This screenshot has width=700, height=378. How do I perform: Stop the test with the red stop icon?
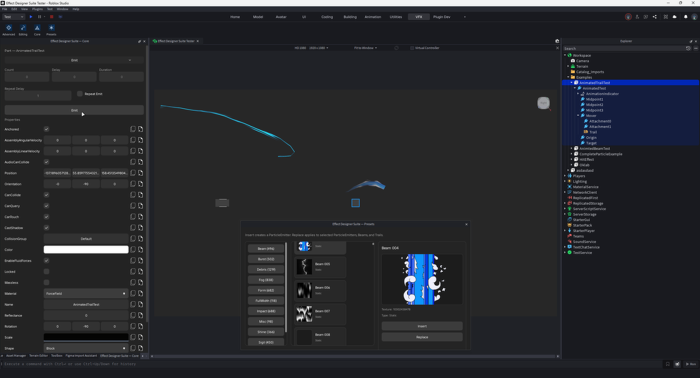click(x=51, y=17)
